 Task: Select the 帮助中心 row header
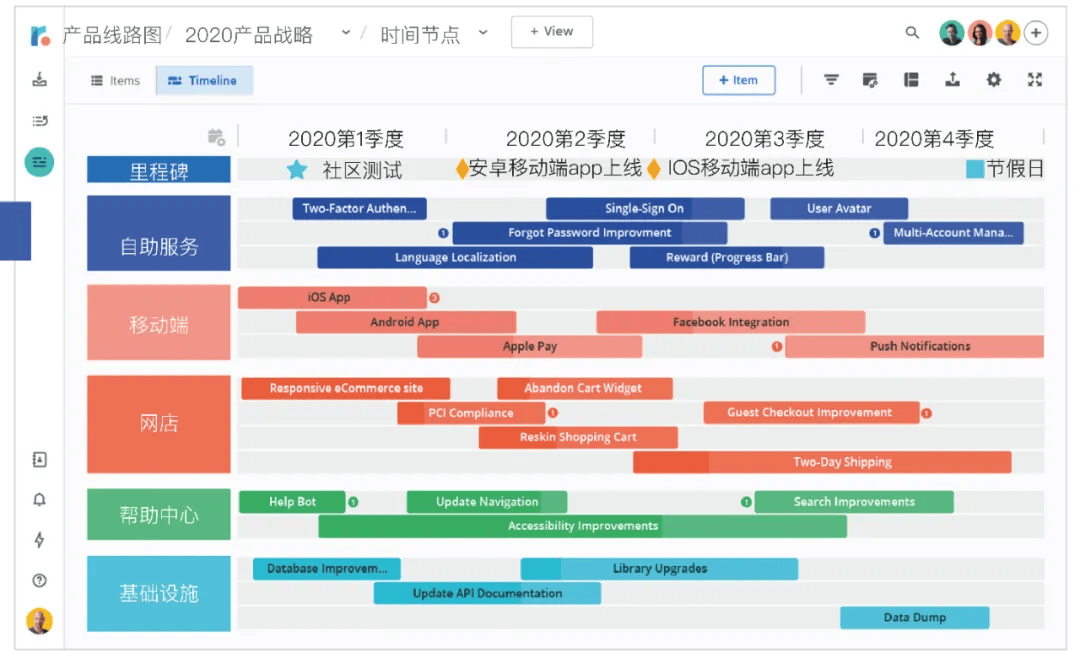click(x=158, y=514)
